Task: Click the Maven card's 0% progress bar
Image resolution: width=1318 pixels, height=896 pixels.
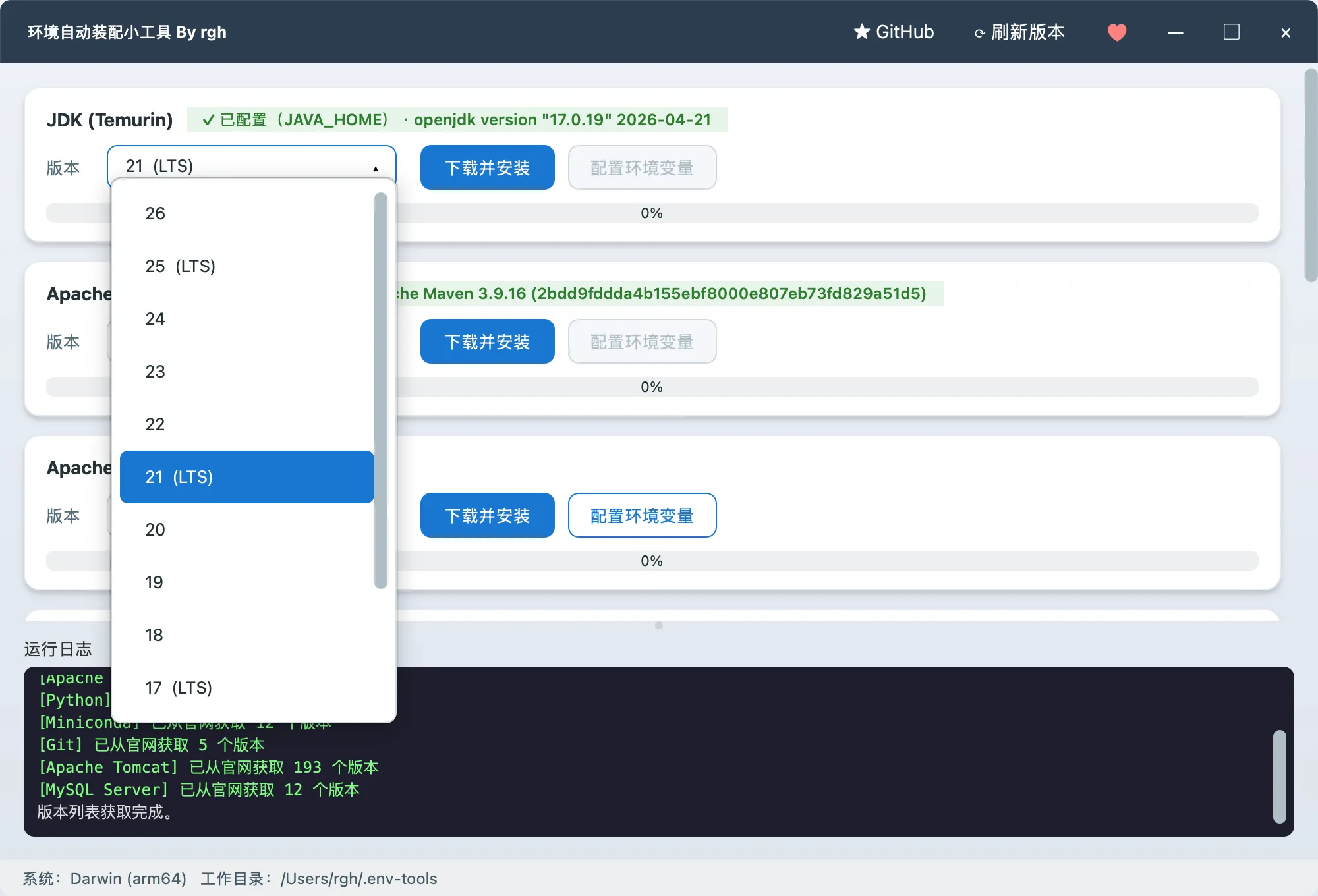Action: tap(652, 387)
